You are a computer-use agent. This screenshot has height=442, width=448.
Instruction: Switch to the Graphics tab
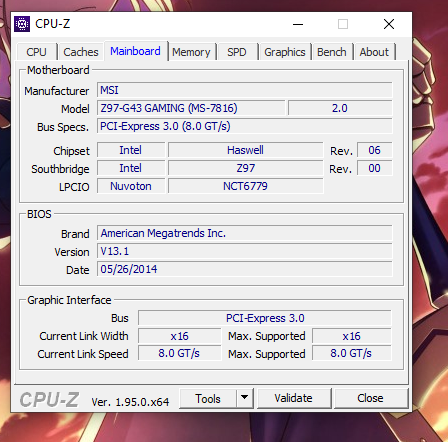[285, 52]
